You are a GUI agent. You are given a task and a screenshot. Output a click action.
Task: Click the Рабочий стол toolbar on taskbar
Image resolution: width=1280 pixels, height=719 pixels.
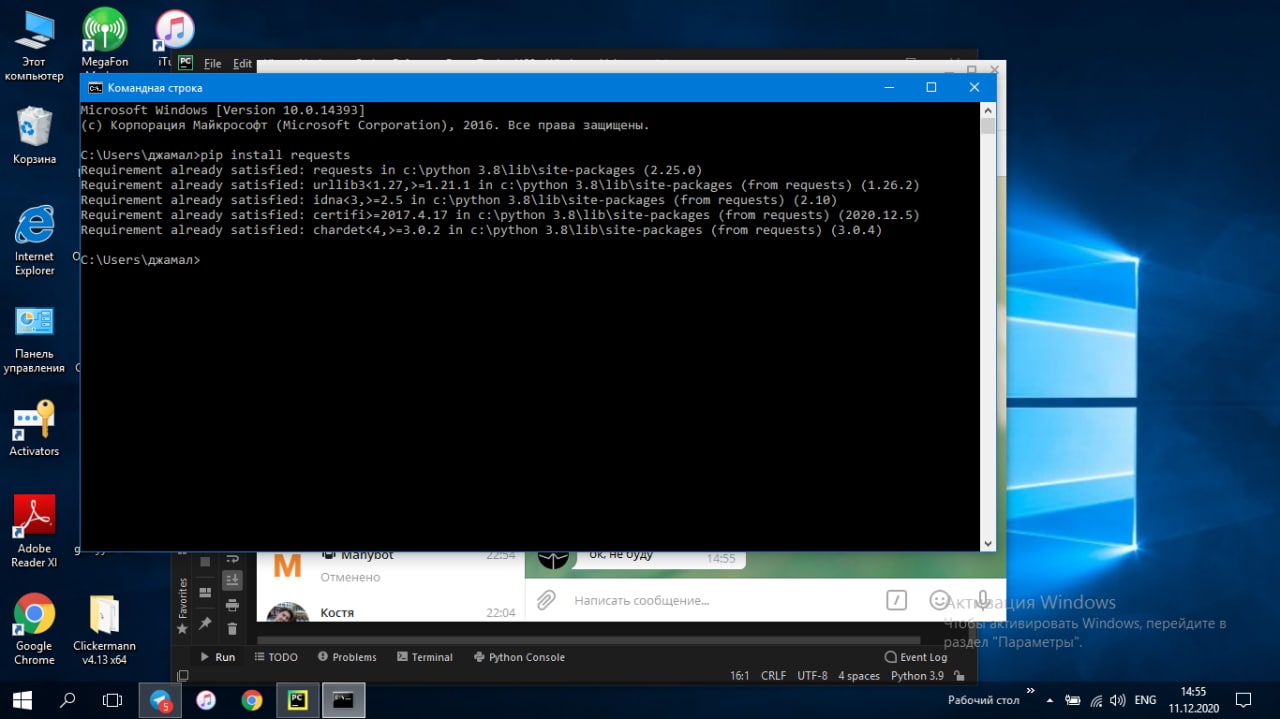pyautogui.click(x=984, y=700)
